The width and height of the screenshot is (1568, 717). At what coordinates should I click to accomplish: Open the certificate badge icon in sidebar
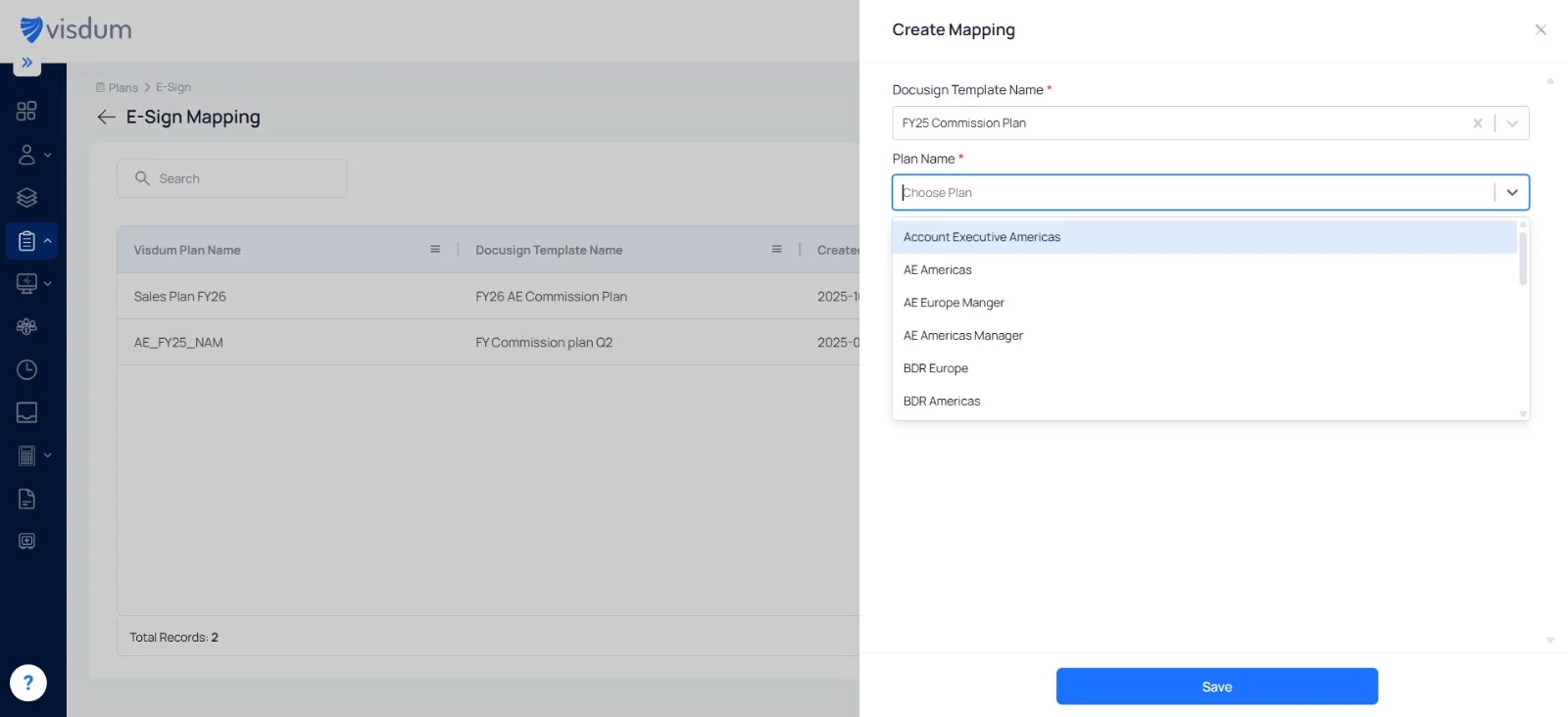click(x=26, y=542)
